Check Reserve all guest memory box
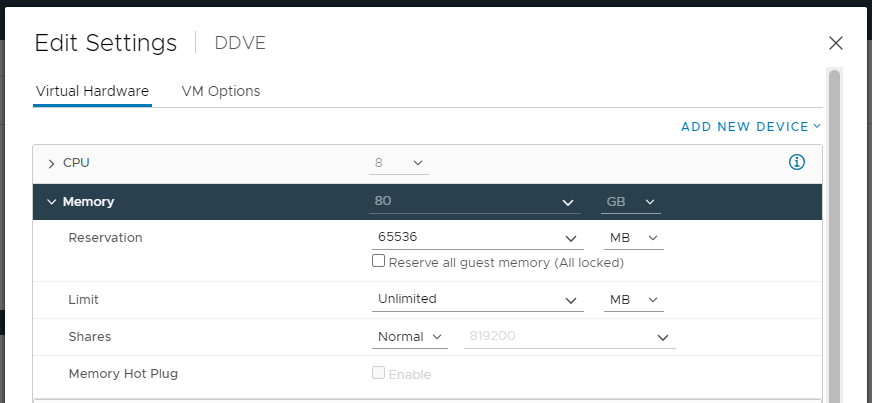Screen dimensions: 872x403 coord(379,261)
